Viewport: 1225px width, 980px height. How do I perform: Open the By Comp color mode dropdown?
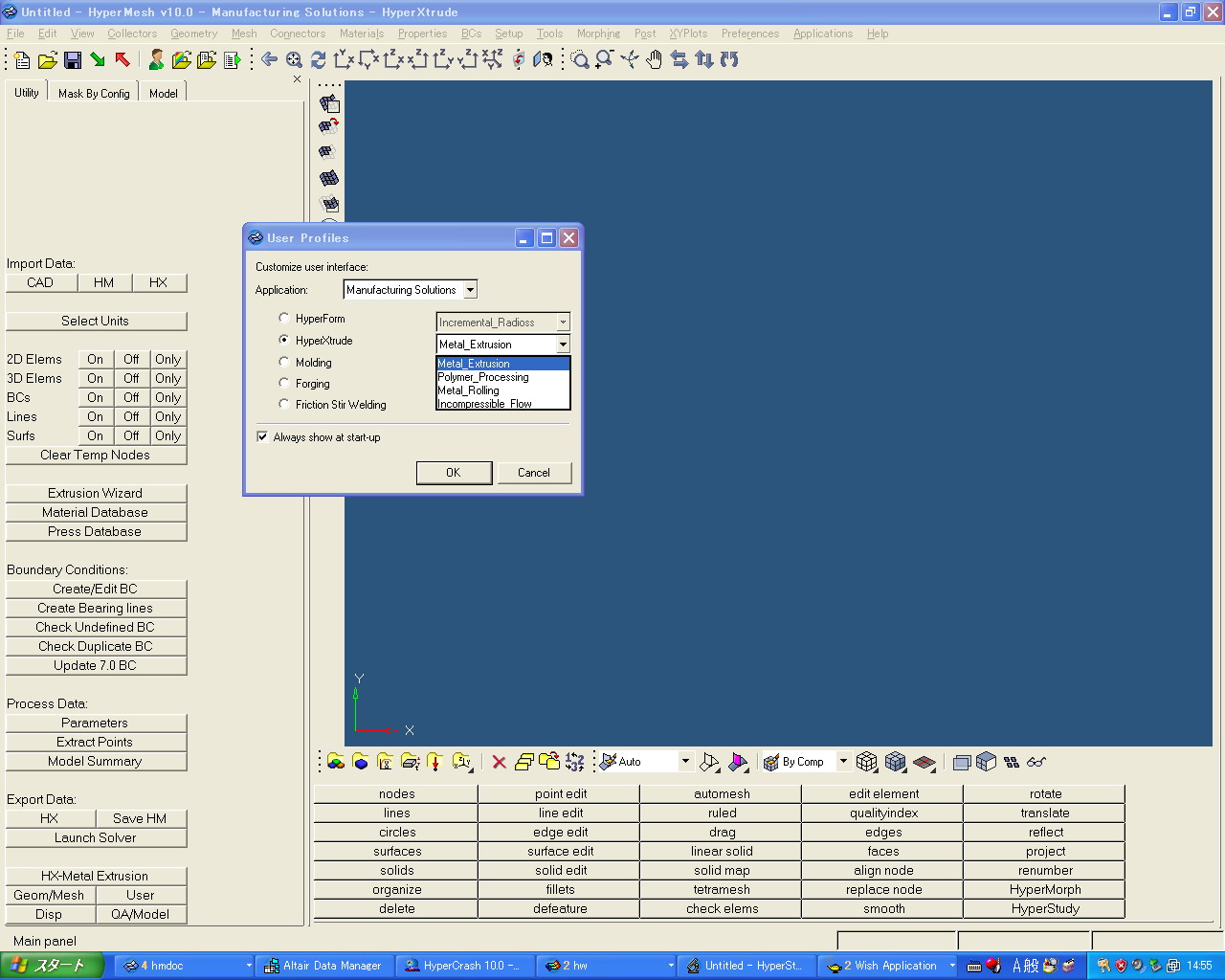pyautogui.click(x=843, y=762)
